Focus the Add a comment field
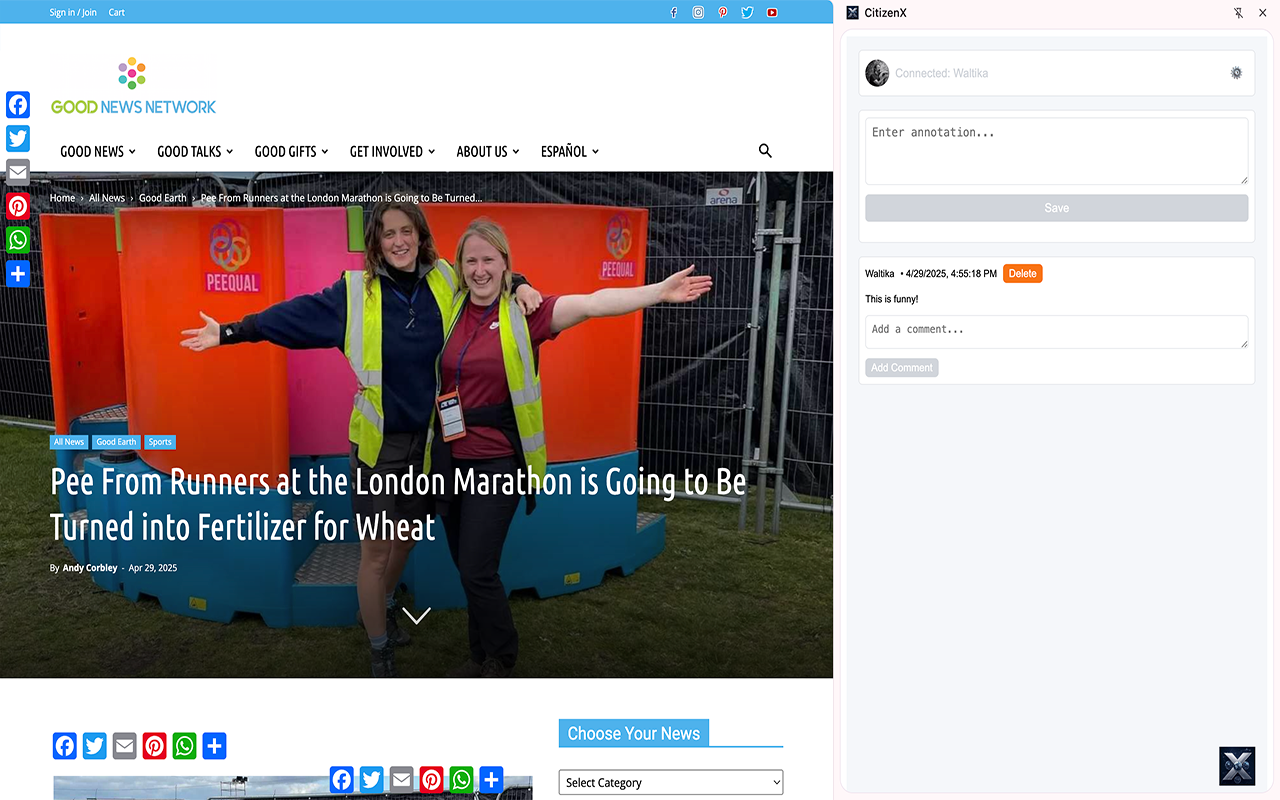The image size is (1280, 800). coord(1056,332)
